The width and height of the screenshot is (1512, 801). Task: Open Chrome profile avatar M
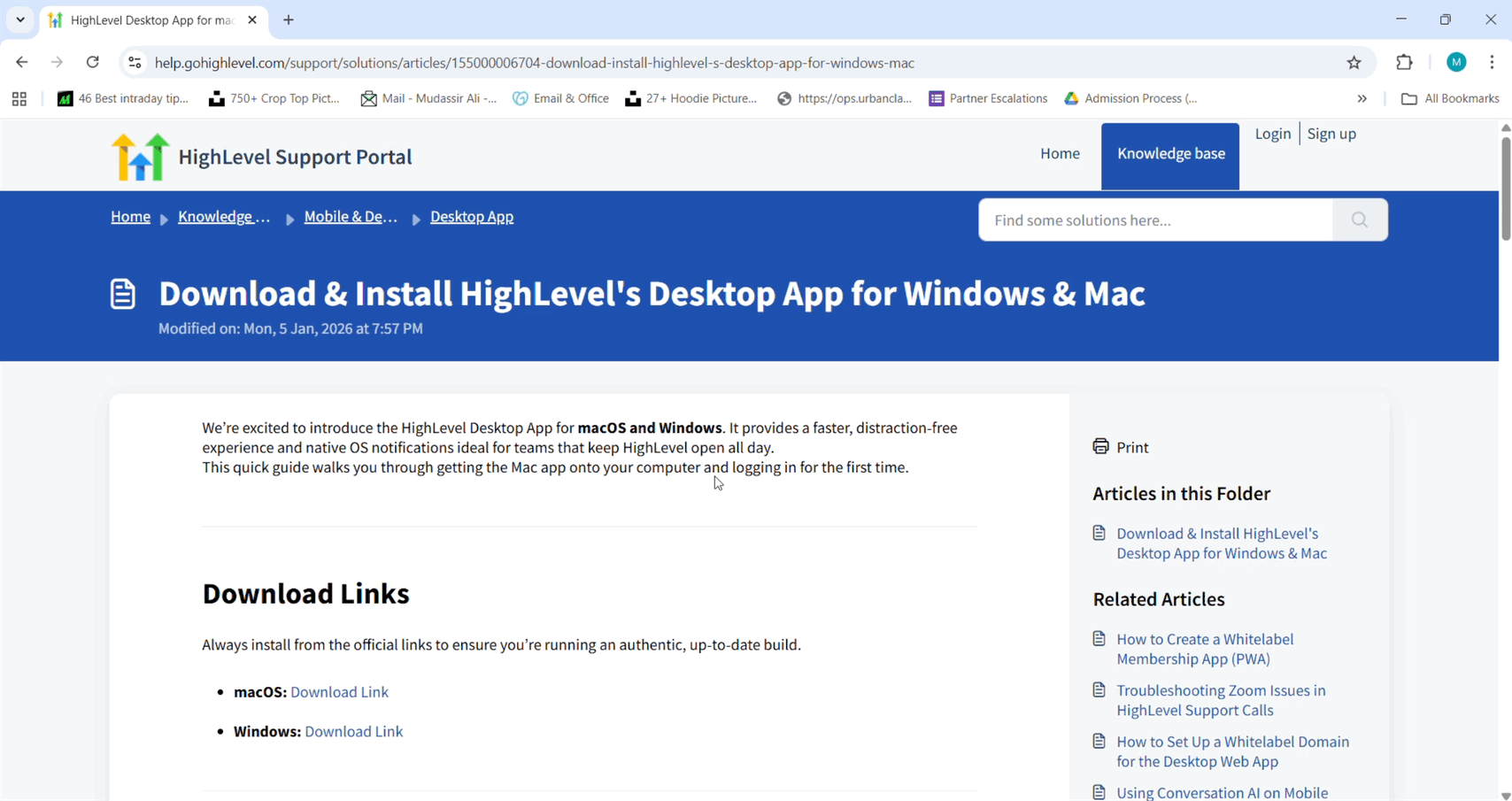pos(1456,62)
